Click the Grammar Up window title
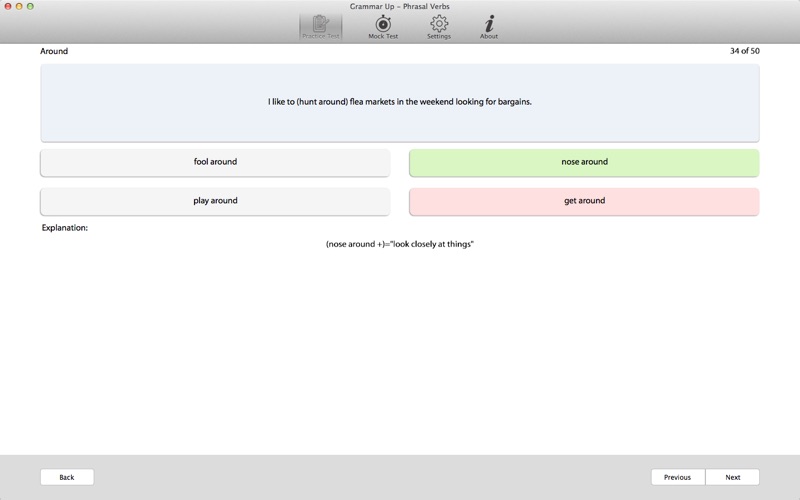800x500 pixels. tap(399, 6)
